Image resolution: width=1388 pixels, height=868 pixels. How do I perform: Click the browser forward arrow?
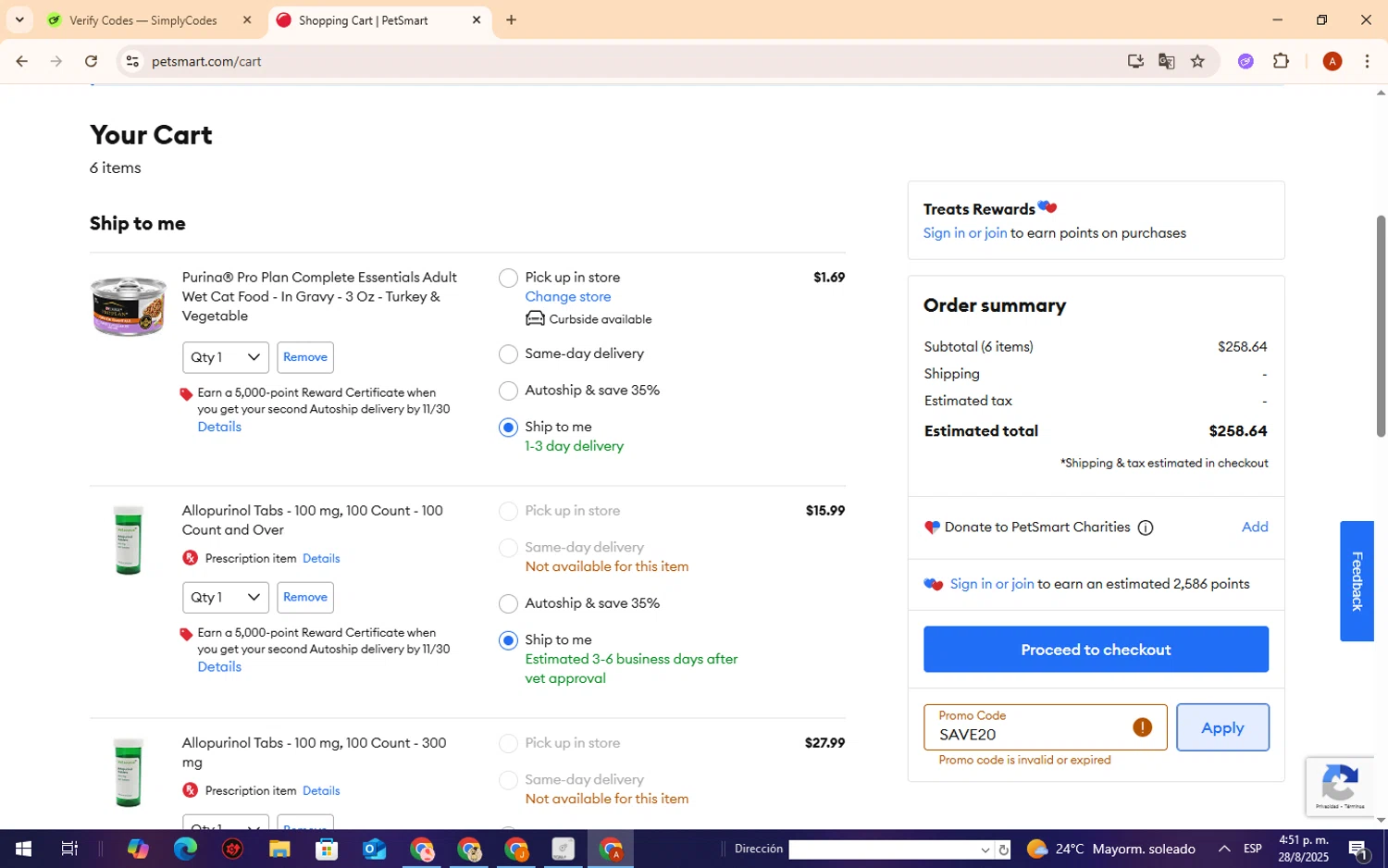56,61
